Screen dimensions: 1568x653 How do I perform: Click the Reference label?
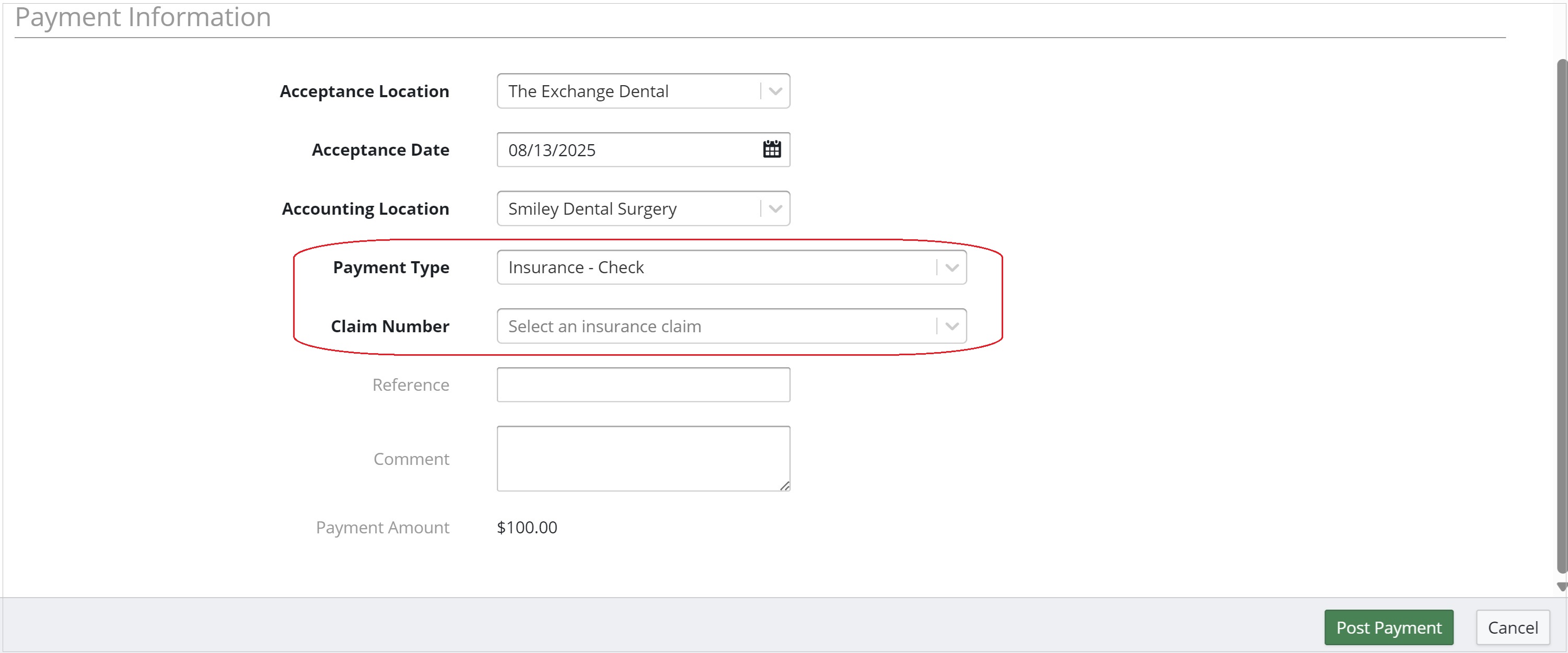pos(411,384)
